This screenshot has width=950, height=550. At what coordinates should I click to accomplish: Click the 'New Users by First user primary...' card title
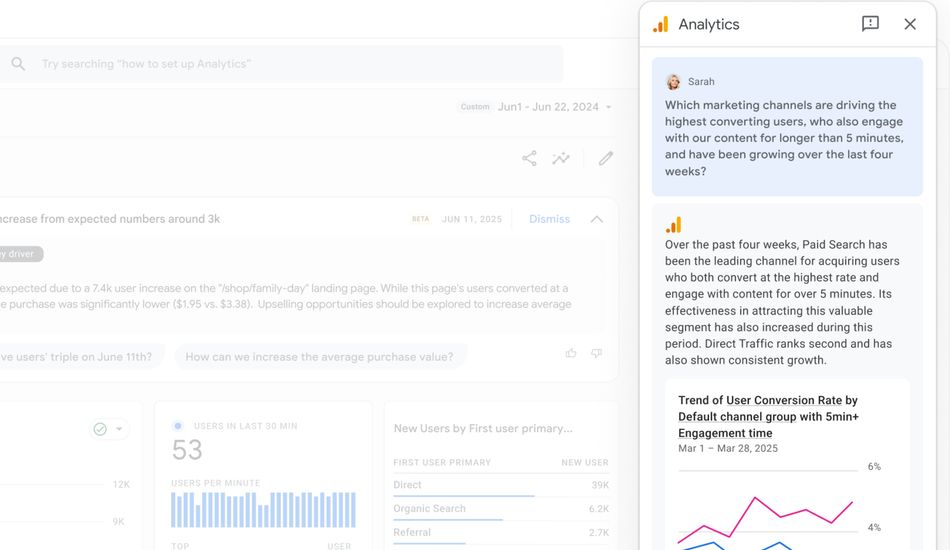point(483,428)
